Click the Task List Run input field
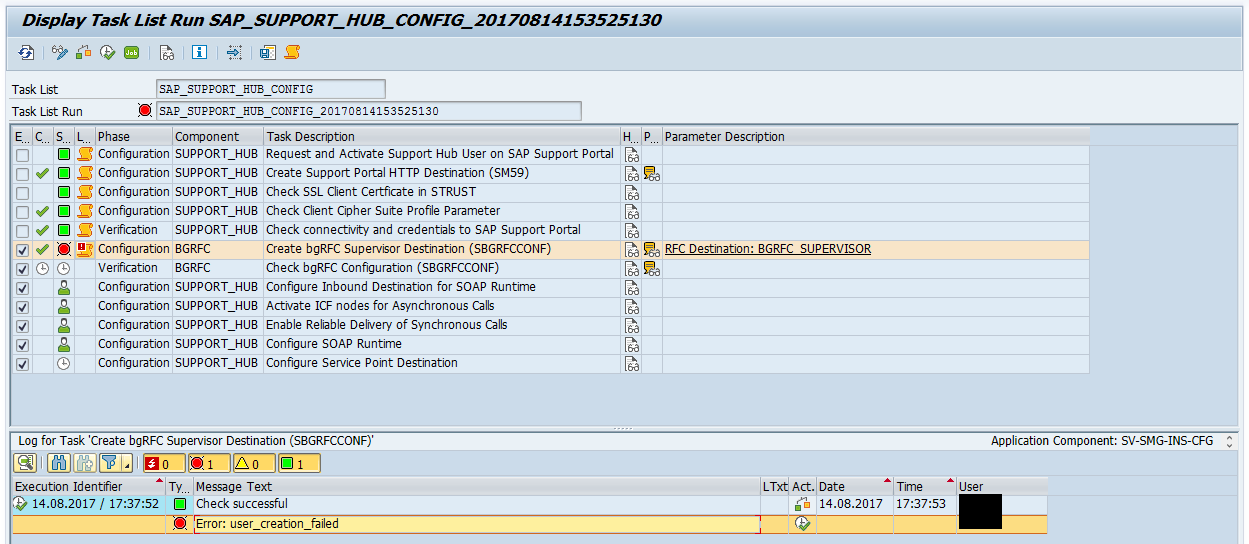This screenshot has height=544, width=1249. (369, 111)
